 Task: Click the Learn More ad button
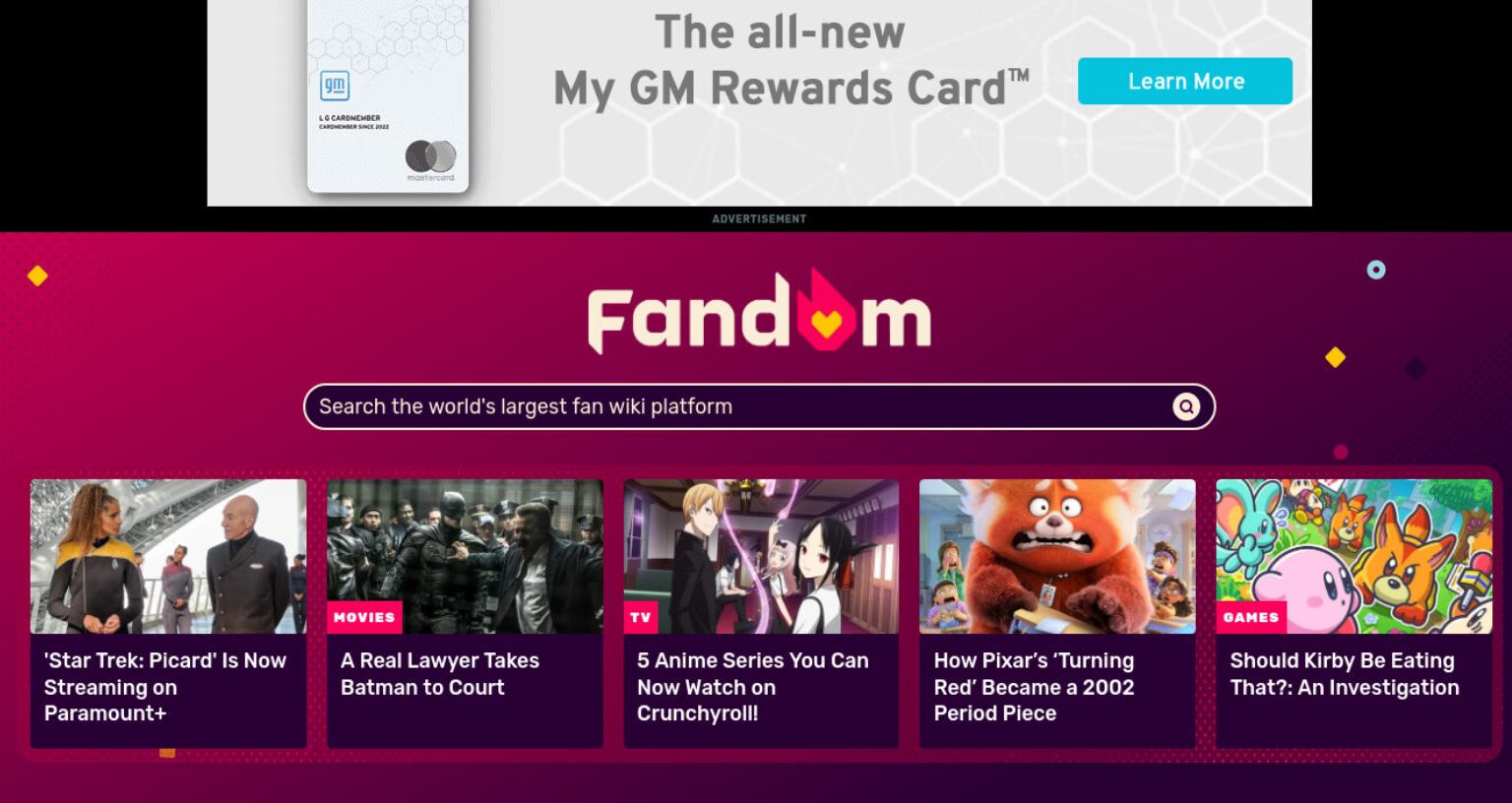(1185, 81)
